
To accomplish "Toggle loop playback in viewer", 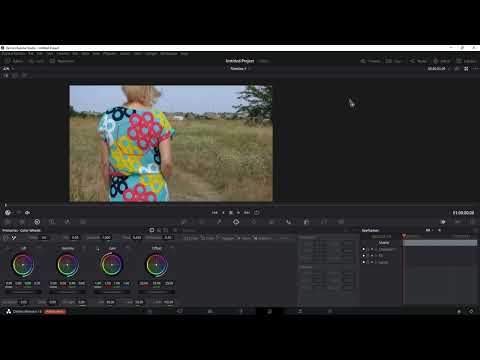I will tap(257, 212).
